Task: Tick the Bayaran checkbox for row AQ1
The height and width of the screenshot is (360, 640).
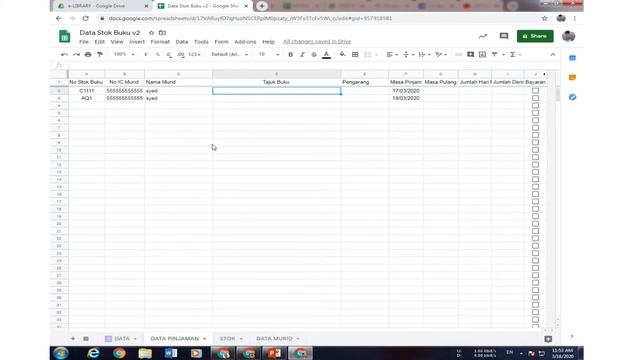Action: pyautogui.click(x=535, y=98)
